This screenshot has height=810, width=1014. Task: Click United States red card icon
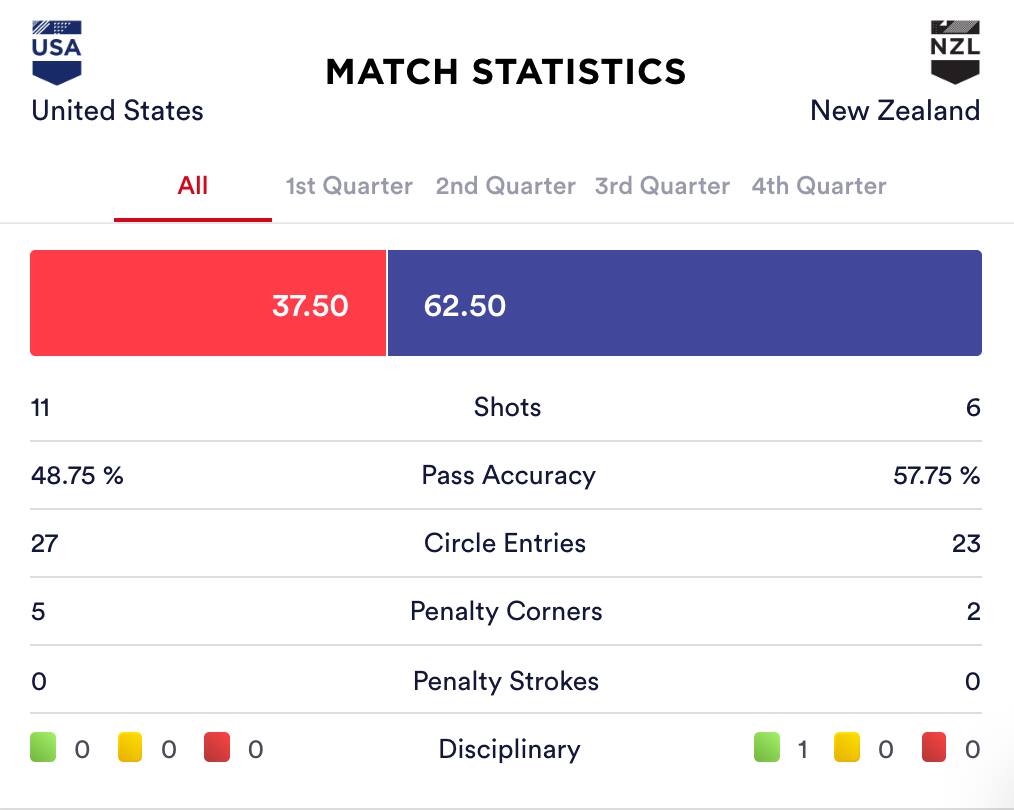coord(217,748)
